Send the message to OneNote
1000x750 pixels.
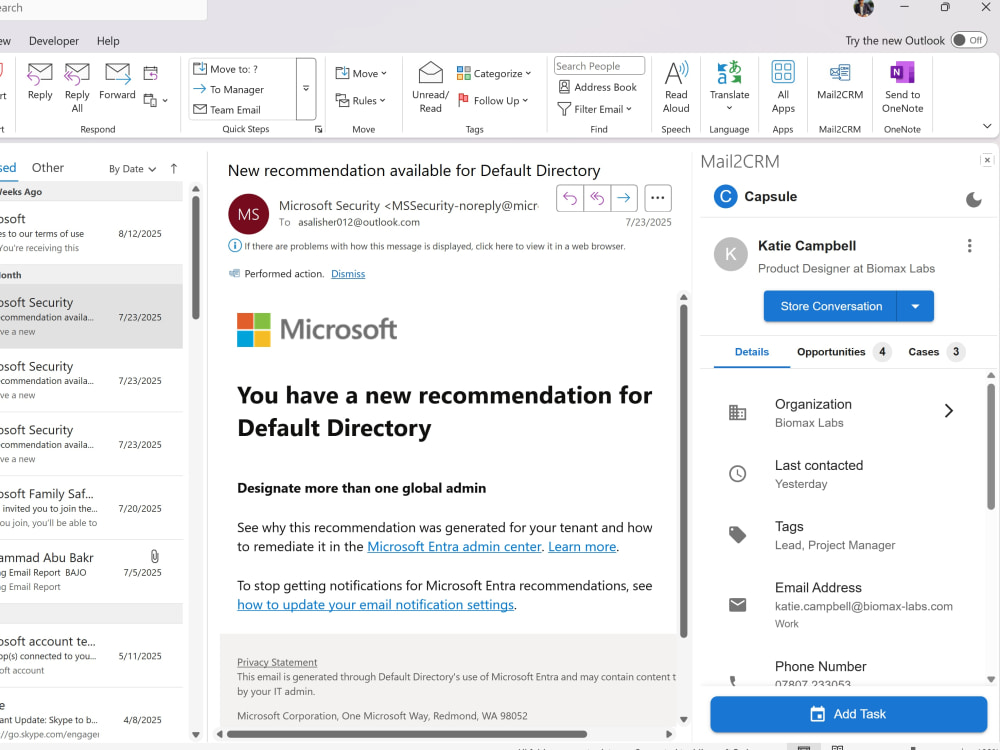[x=902, y=87]
